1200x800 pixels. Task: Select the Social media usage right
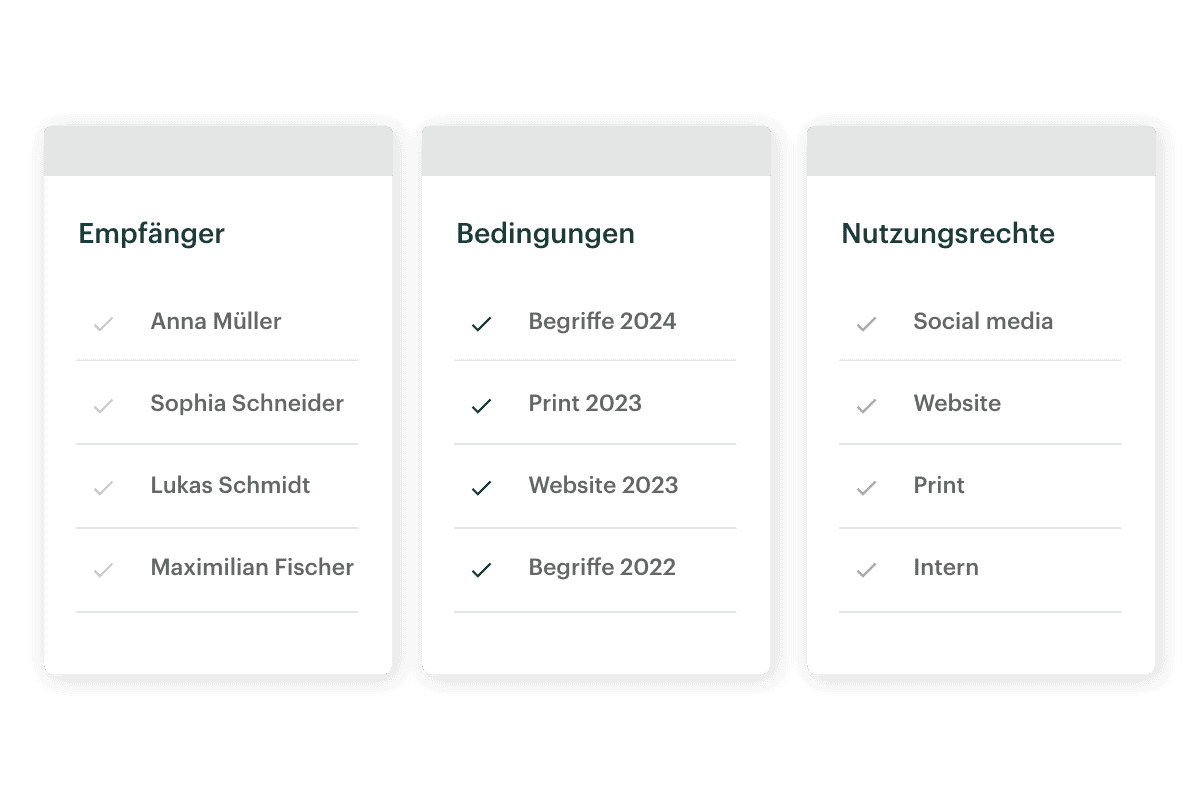(983, 321)
